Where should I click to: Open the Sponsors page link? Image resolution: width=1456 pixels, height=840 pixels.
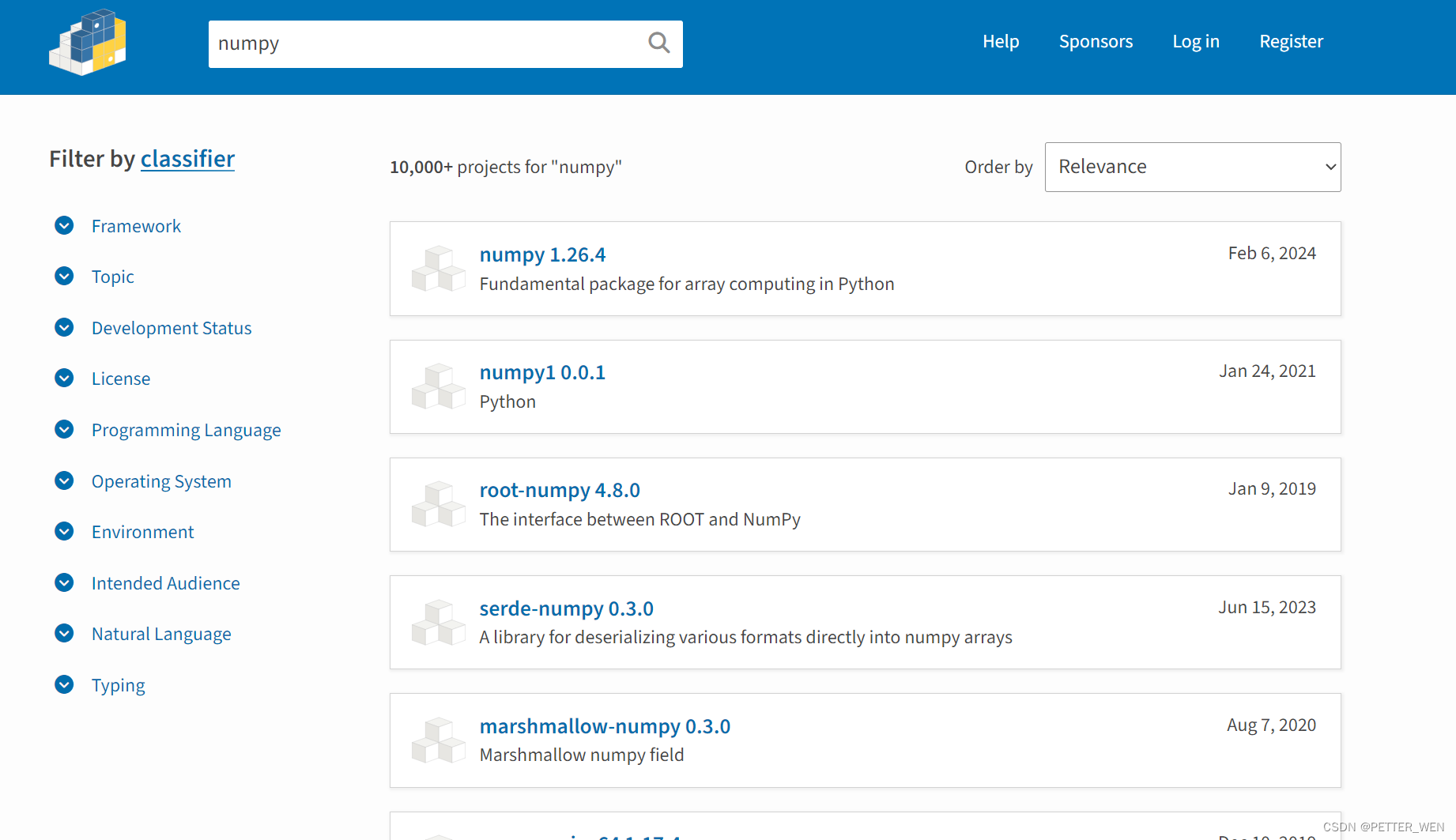point(1096,41)
